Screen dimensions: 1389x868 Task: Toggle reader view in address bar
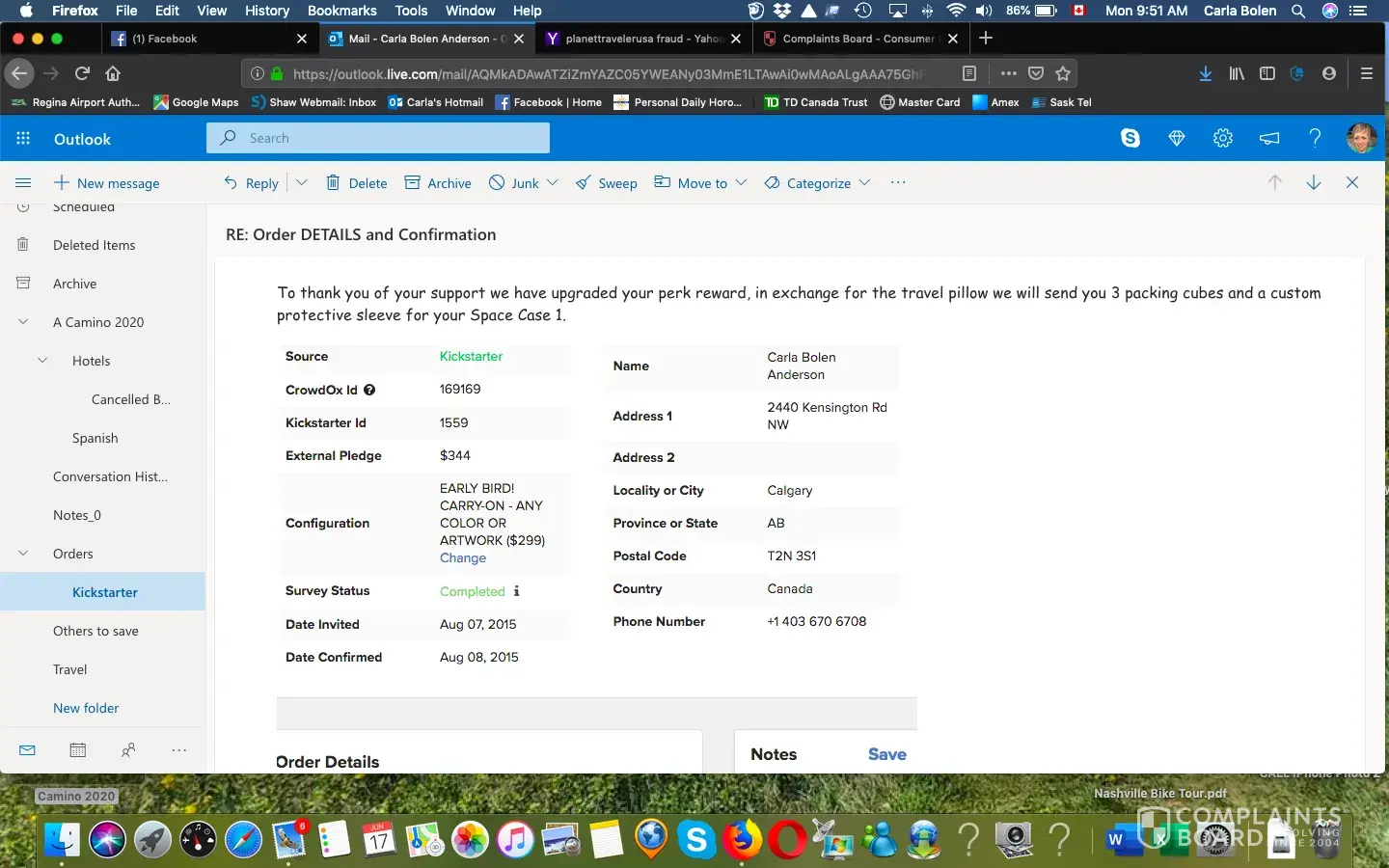969,73
